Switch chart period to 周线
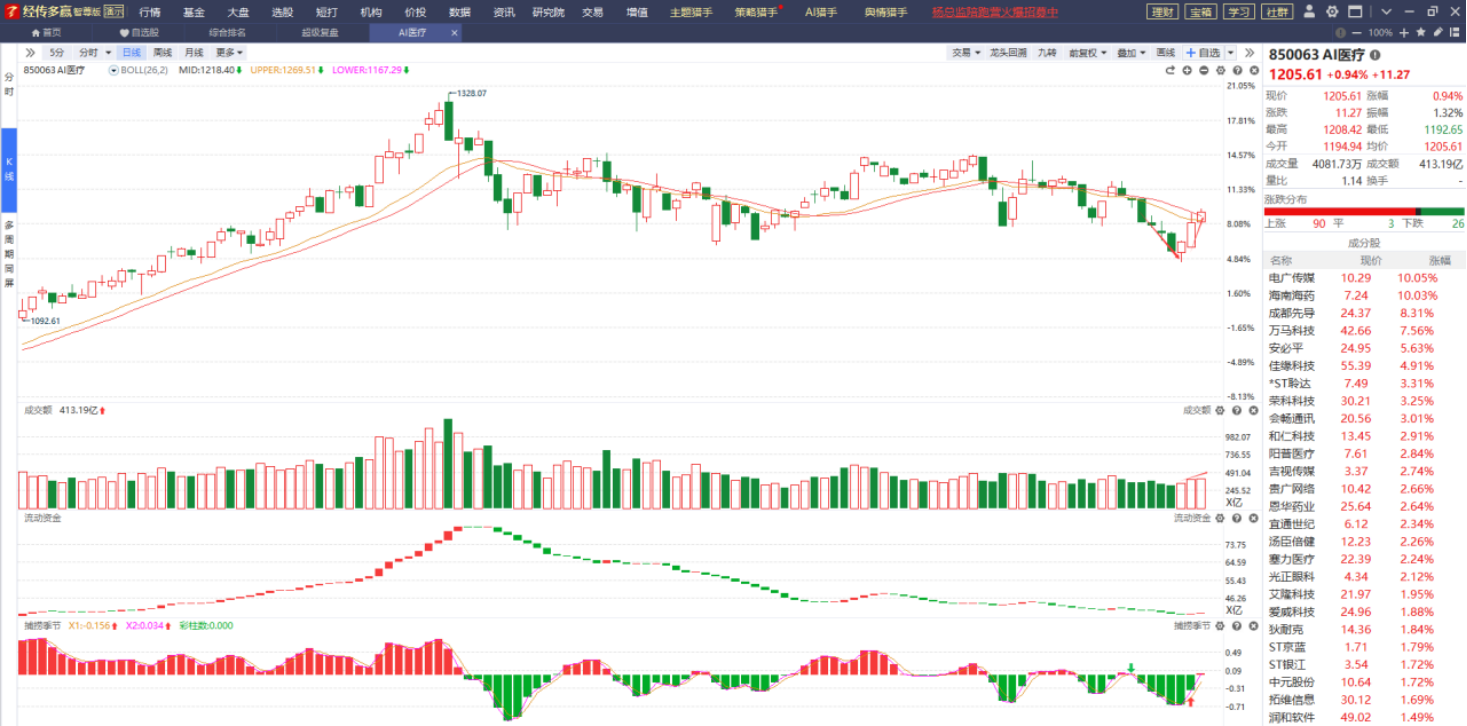Viewport: 1467px width, 726px height. click(162, 52)
